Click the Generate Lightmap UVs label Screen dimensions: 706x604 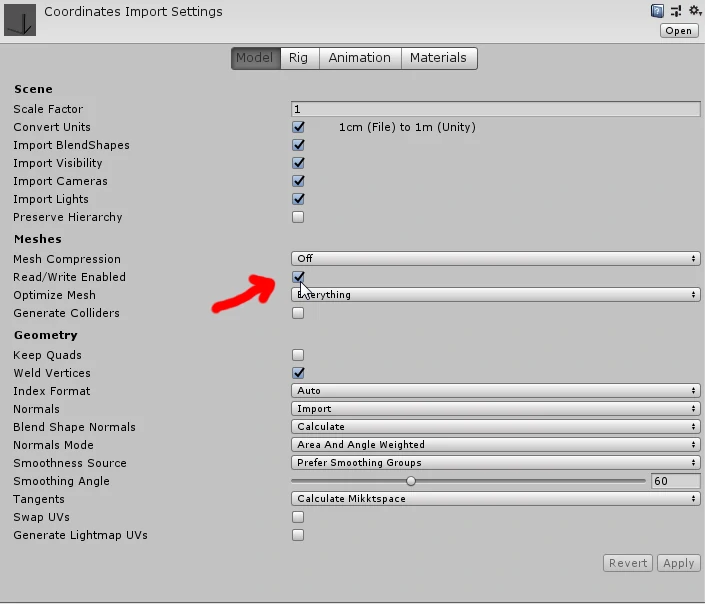tap(81, 535)
